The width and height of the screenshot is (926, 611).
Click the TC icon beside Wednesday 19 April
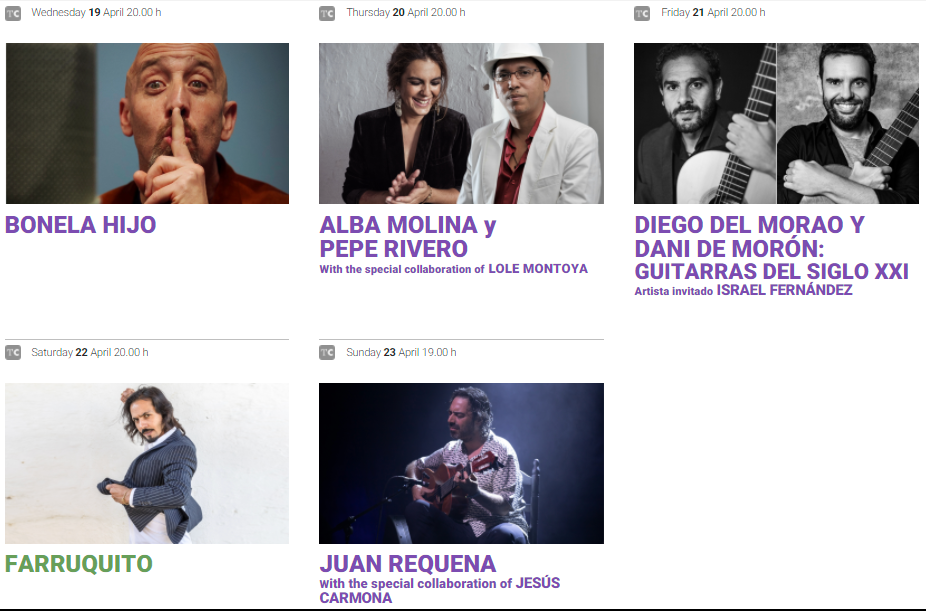pos(13,13)
